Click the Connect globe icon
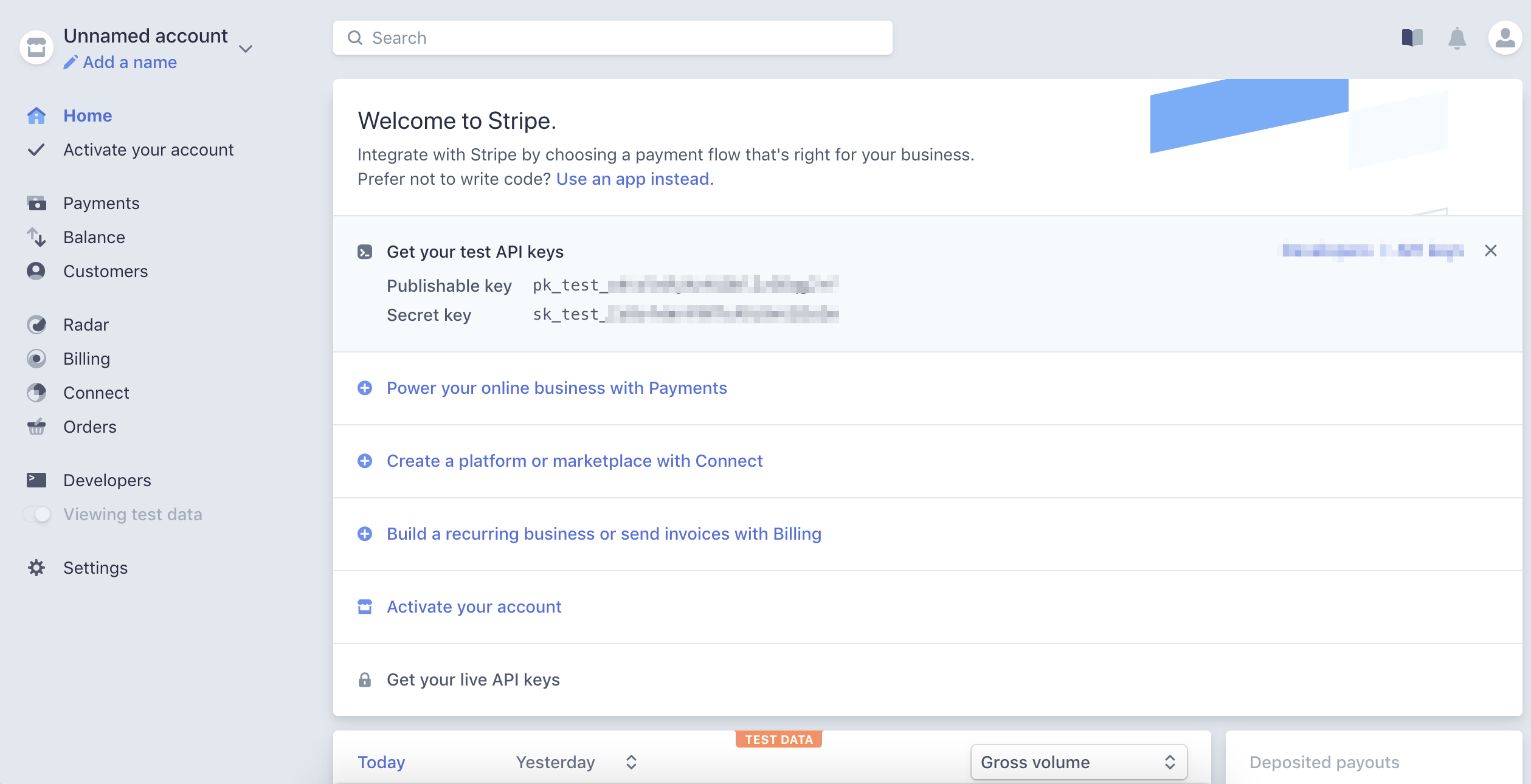The image size is (1531, 784). pos(36,393)
